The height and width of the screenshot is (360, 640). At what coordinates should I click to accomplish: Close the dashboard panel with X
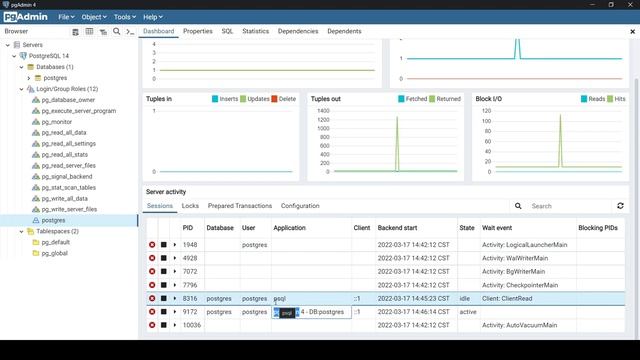pyautogui.click(x=632, y=31)
